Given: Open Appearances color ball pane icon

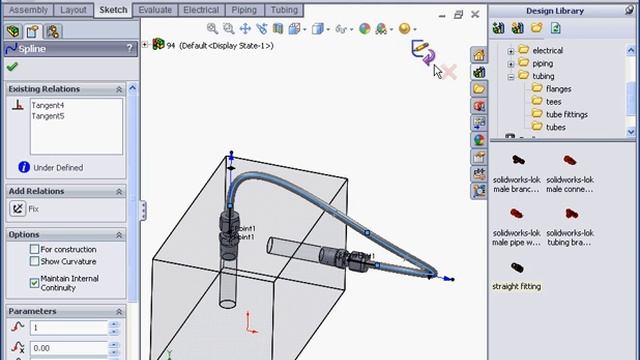Looking at the screenshot, I should point(479,140).
